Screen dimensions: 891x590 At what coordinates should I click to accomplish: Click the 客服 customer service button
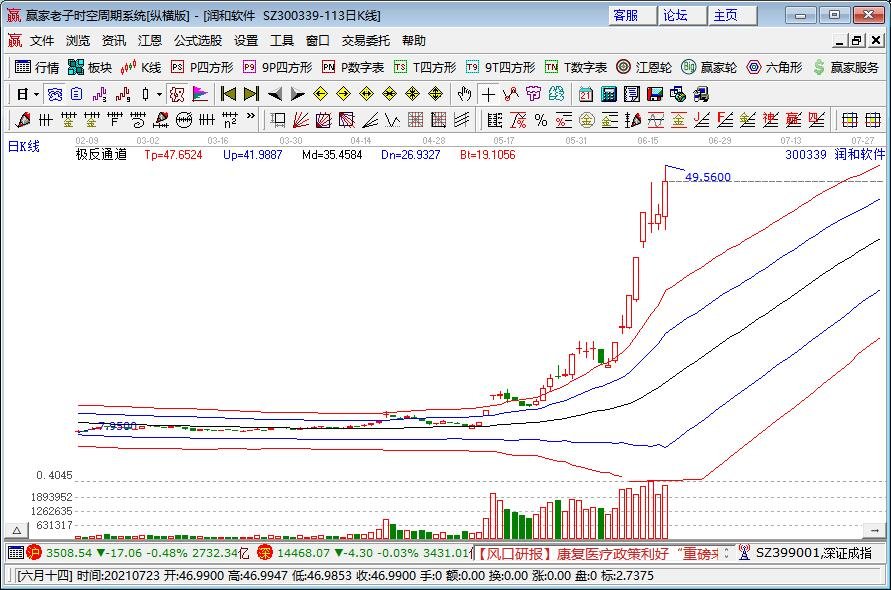pyautogui.click(x=632, y=15)
